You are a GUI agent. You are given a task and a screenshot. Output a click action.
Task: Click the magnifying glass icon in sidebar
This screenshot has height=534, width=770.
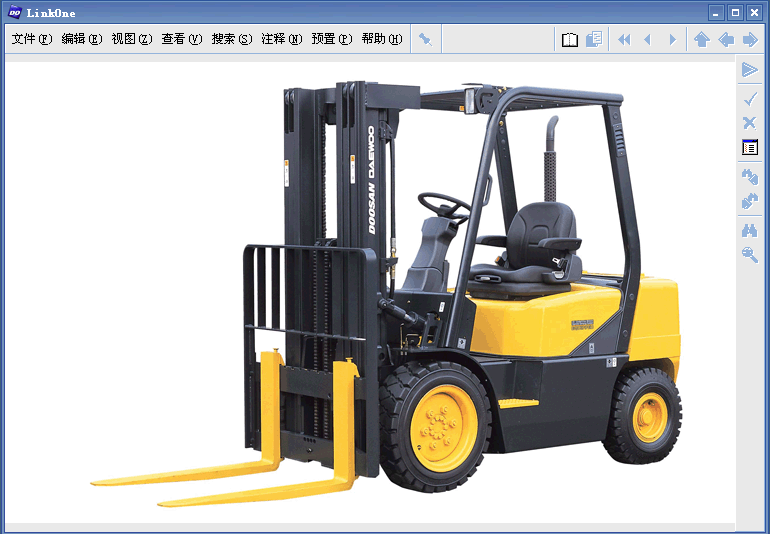749,255
